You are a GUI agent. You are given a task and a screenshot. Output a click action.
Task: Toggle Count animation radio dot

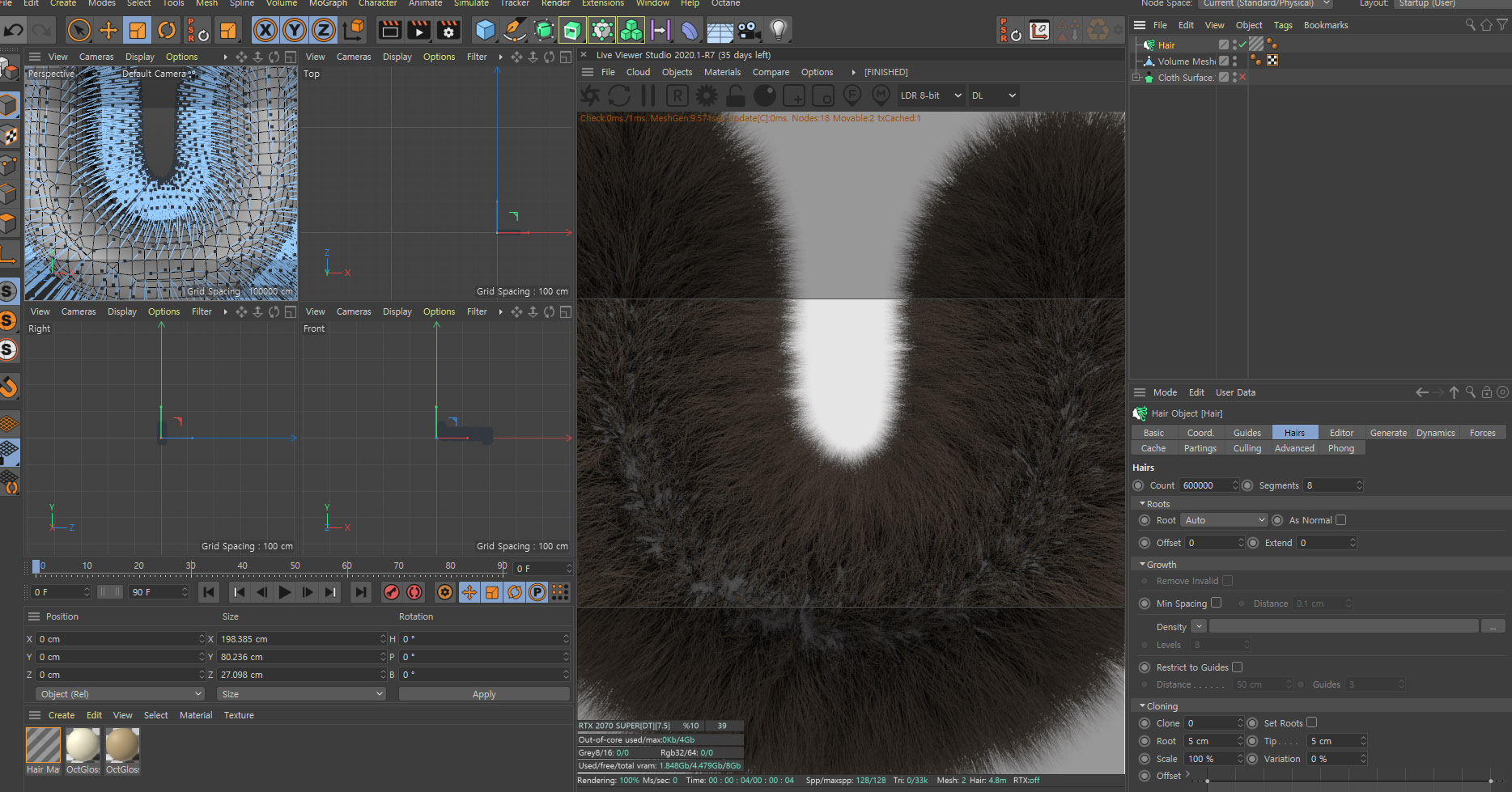pyautogui.click(x=1138, y=485)
